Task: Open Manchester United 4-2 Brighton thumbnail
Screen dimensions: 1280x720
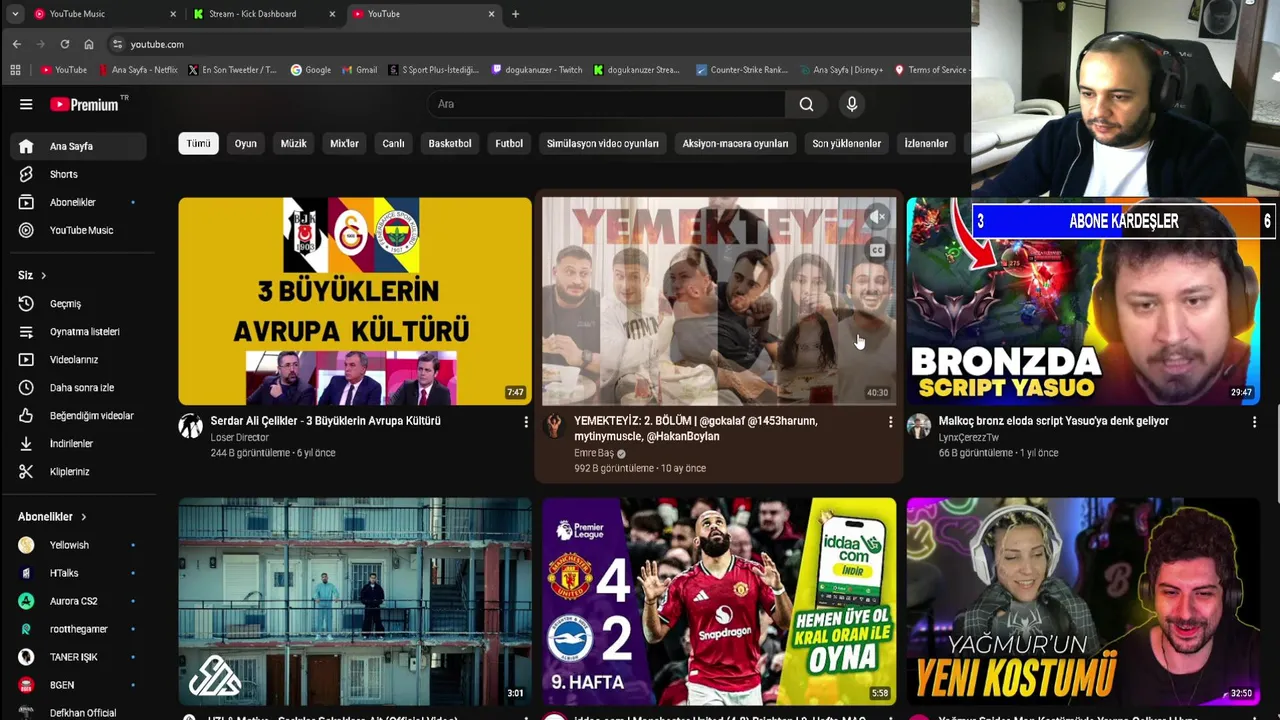Action: point(719,602)
